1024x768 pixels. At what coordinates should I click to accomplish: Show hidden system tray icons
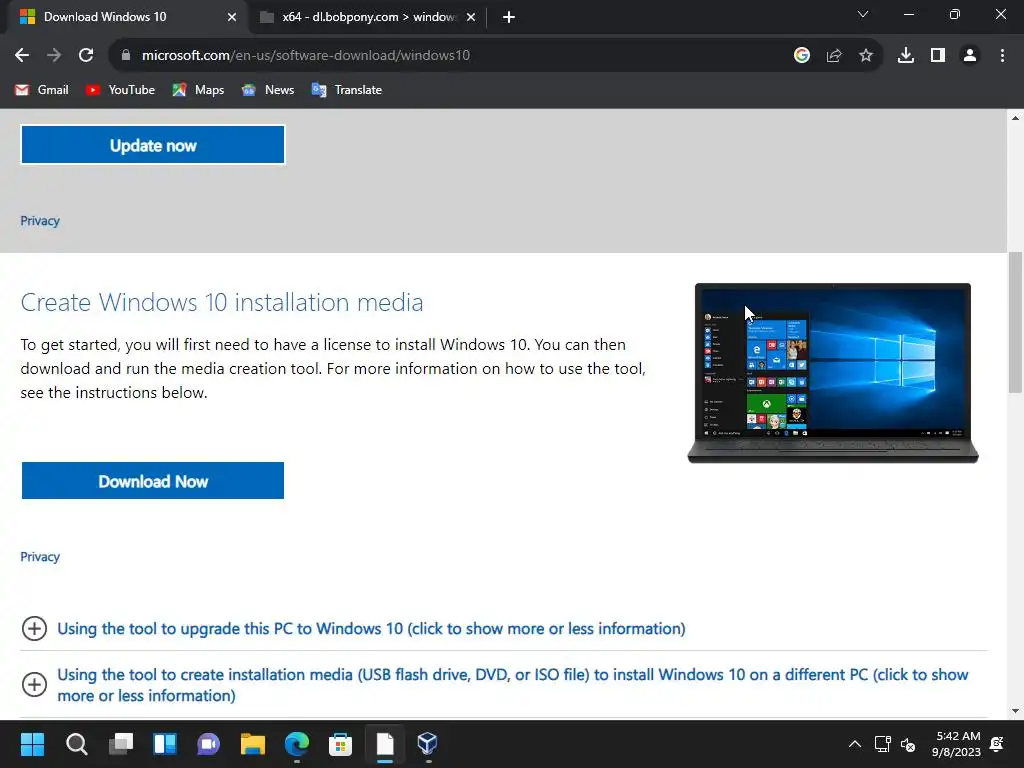[855, 744]
